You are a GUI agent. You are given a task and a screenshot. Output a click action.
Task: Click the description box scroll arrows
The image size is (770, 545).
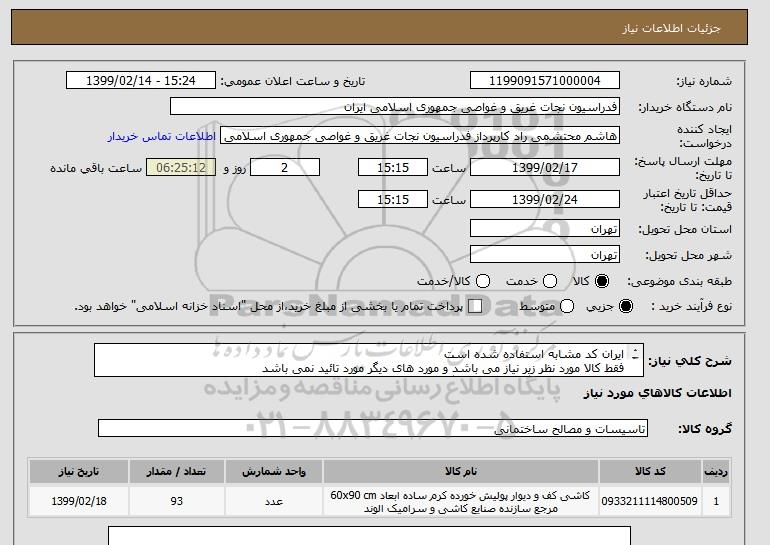[635, 354]
